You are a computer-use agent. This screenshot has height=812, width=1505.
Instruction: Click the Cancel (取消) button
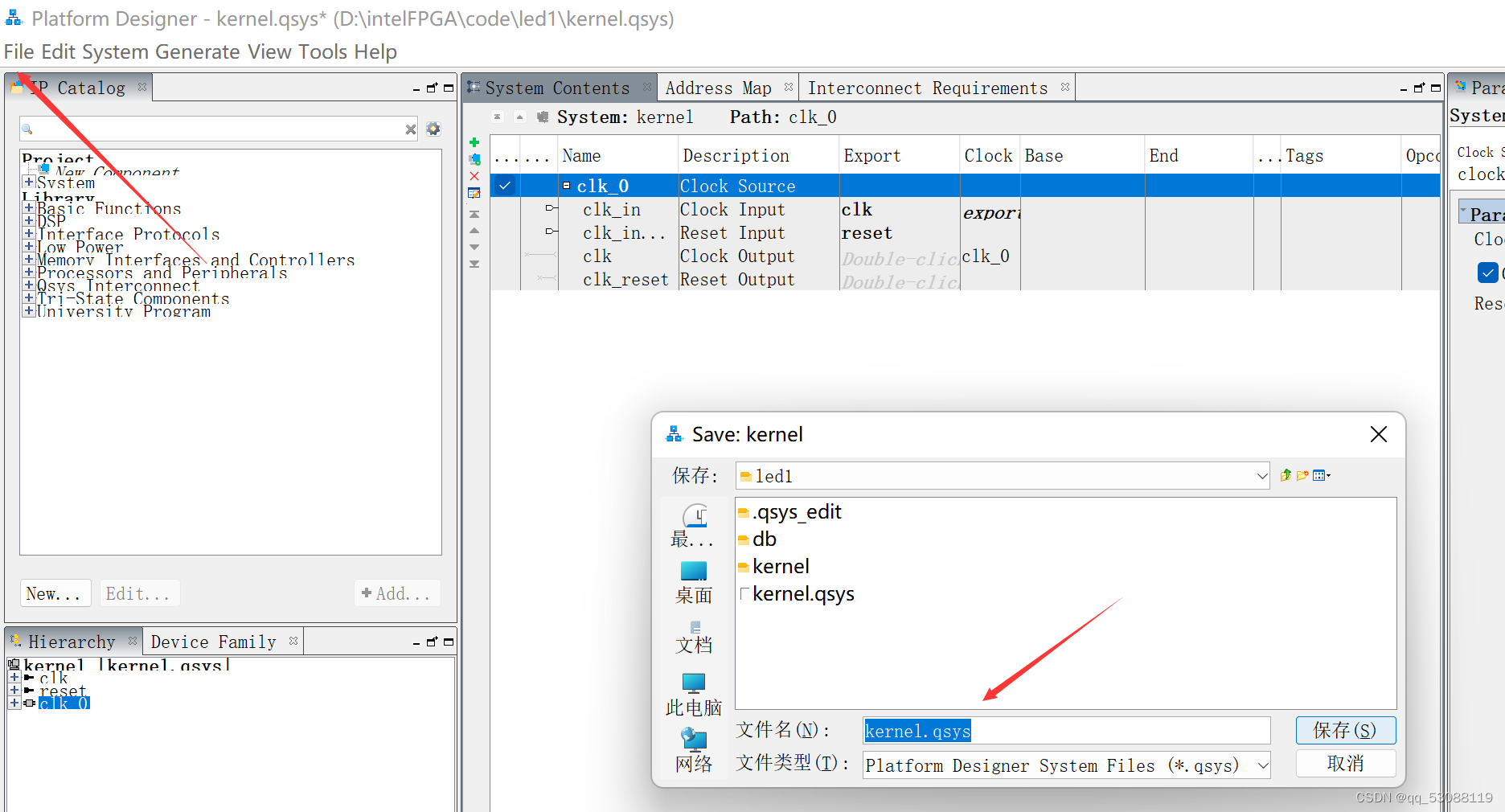pyautogui.click(x=1346, y=763)
